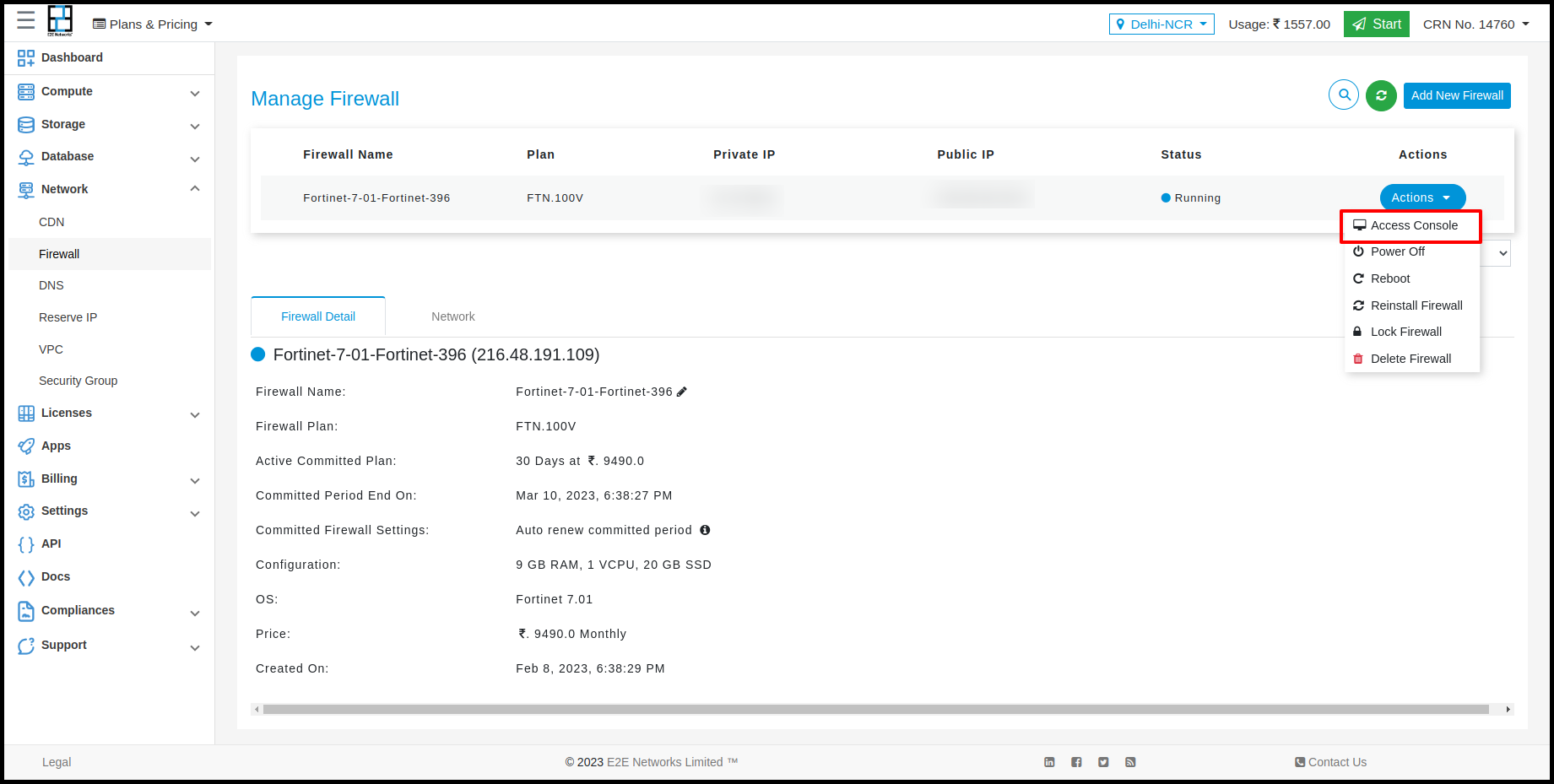Image resolution: width=1554 pixels, height=784 pixels.
Task: Click the Support sidebar icon
Action: 26,646
